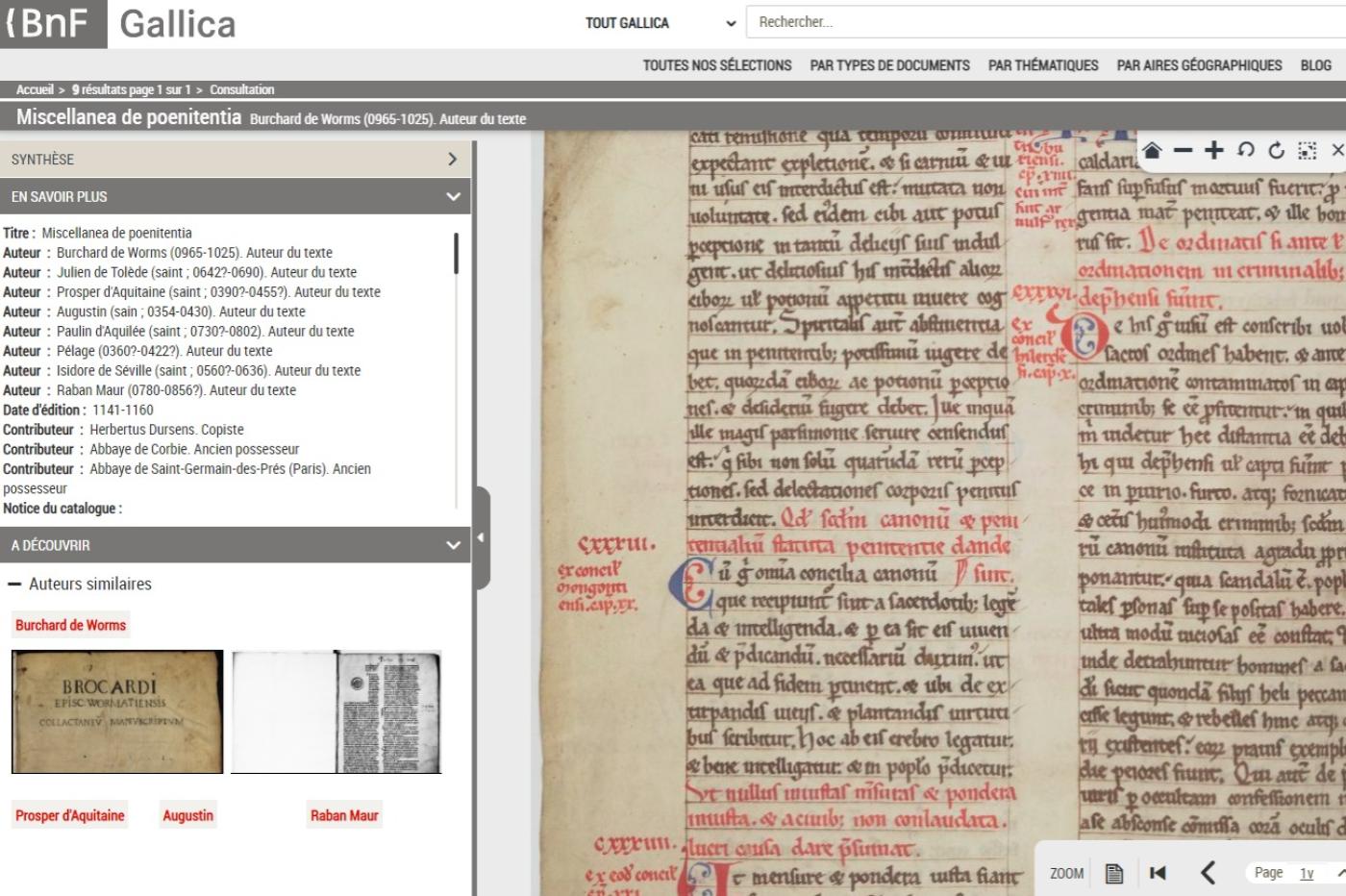
Task: Select 'Paulin d'Aquilée' author line
Action: point(179,331)
